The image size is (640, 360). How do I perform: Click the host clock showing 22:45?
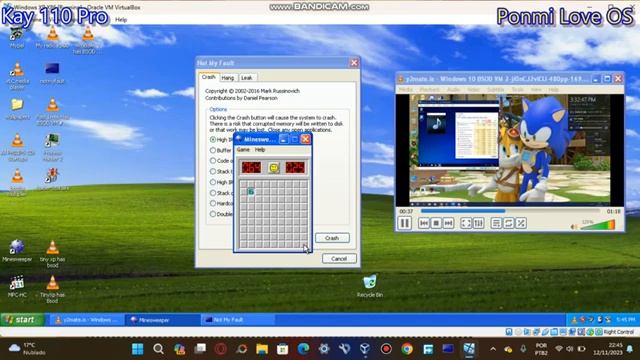pos(608,349)
